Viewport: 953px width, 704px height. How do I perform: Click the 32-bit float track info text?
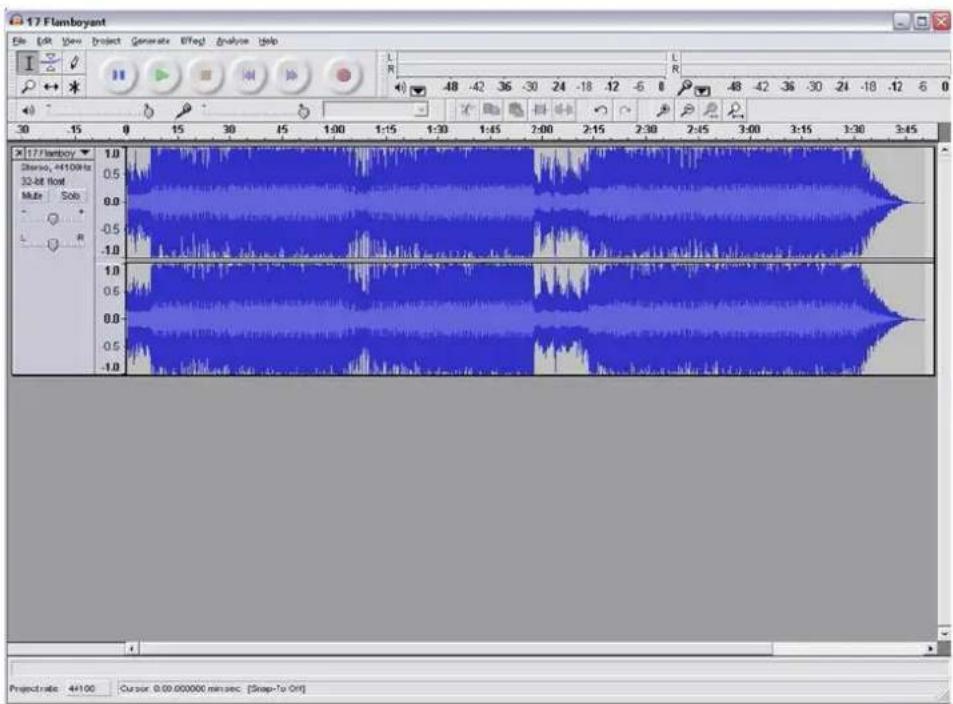[x=43, y=181]
